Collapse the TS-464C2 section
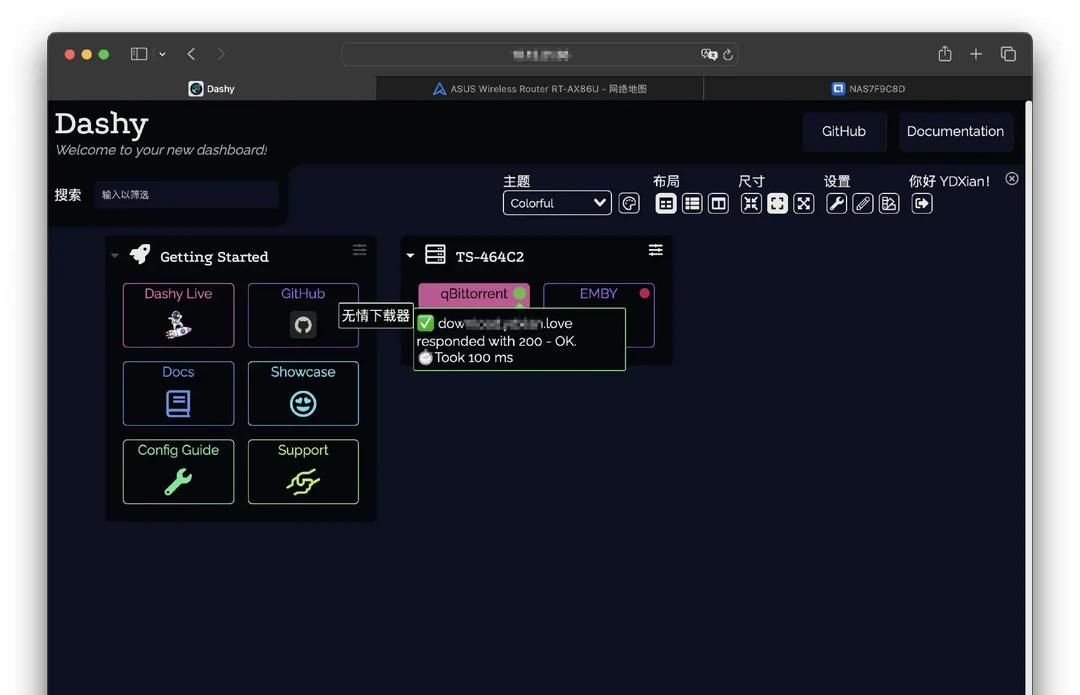This screenshot has height=695, width=1080. point(409,255)
